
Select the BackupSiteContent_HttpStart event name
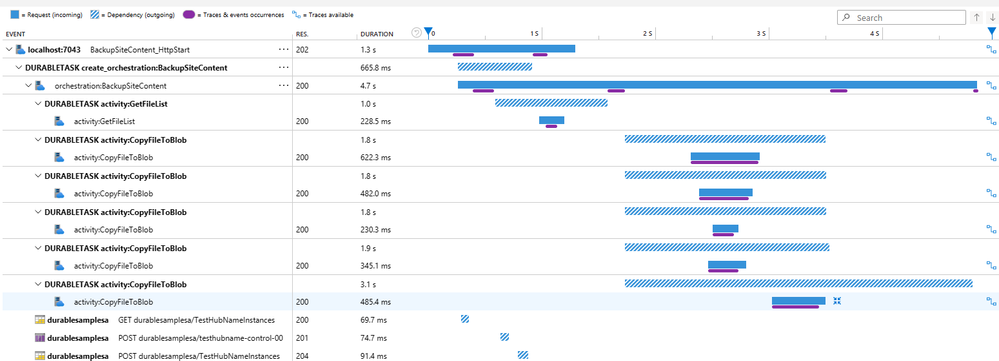(140, 49)
